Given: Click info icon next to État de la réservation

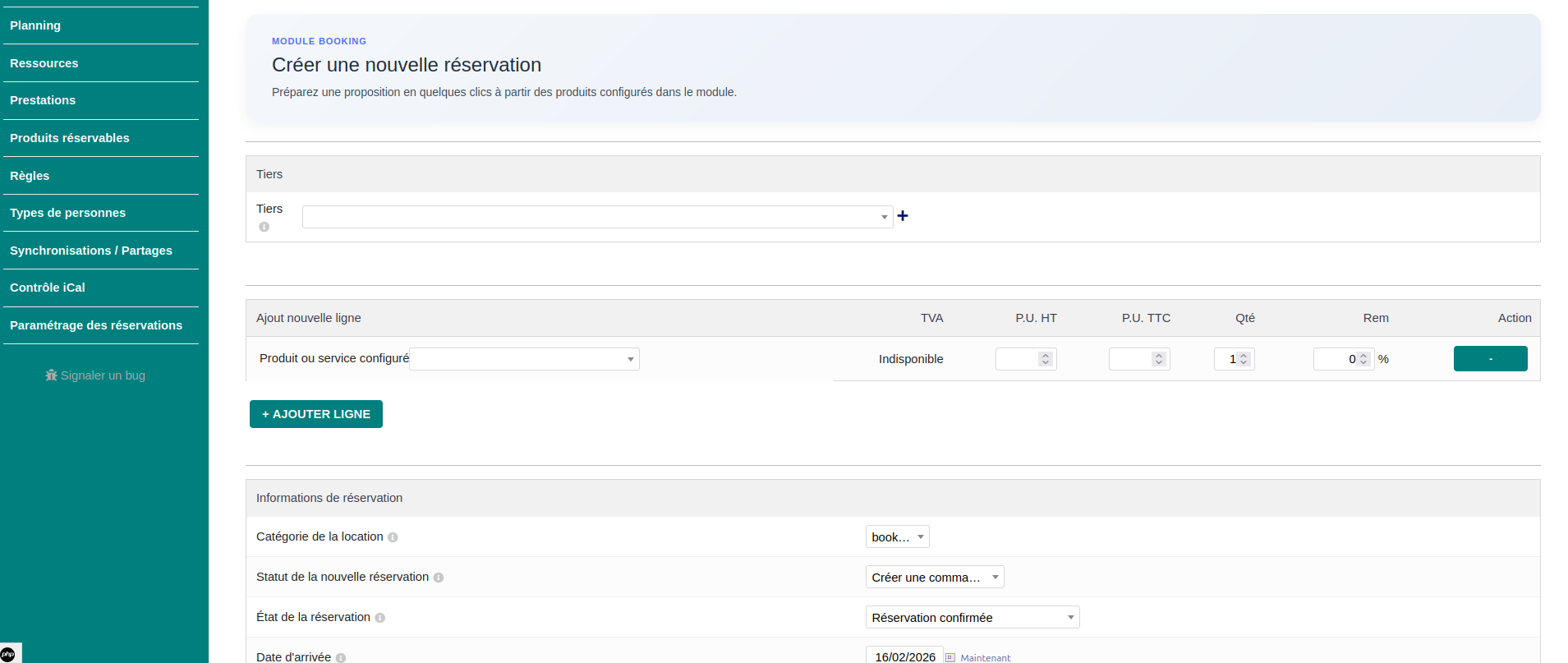Looking at the screenshot, I should [379, 618].
